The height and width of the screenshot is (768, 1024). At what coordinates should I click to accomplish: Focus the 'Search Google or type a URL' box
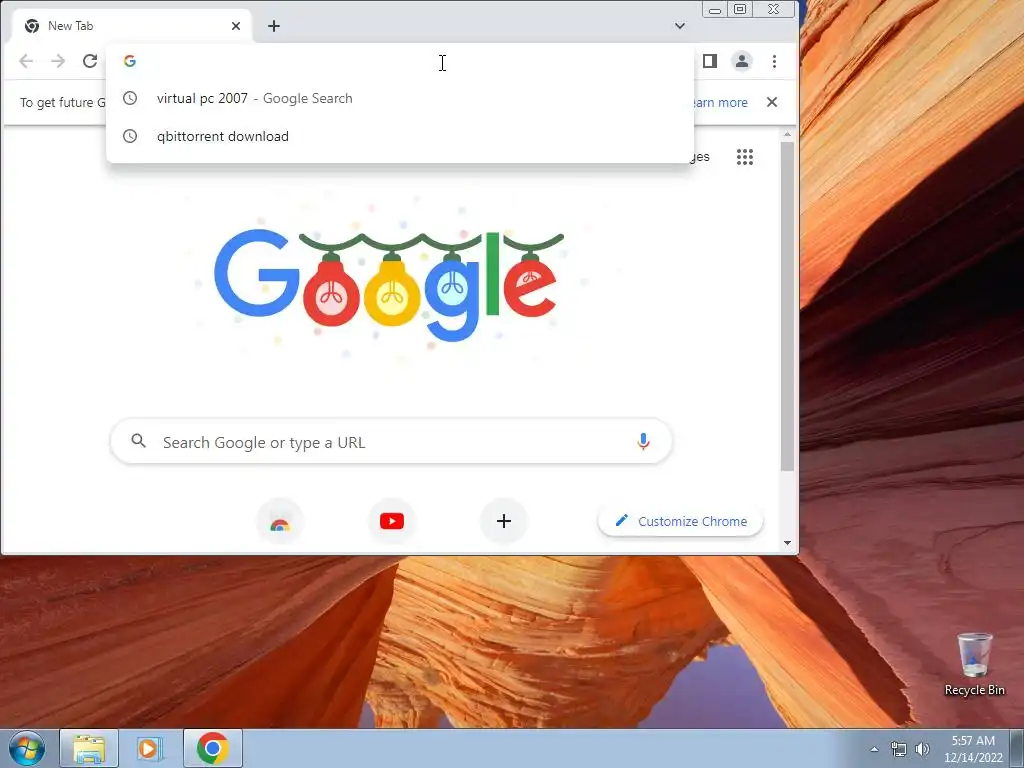click(391, 442)
